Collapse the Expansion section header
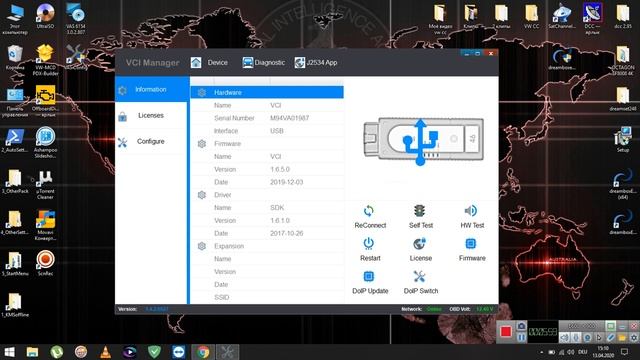The width and height of the screenshot is (640, 360). (x=267, y=246)
